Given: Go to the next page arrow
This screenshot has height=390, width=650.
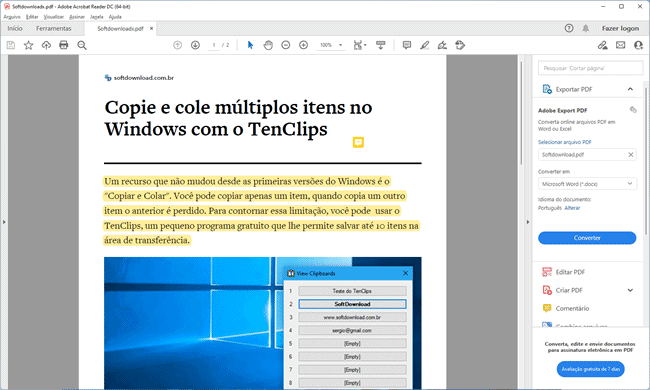Looking at the screenshot, I should coord(195,45).
